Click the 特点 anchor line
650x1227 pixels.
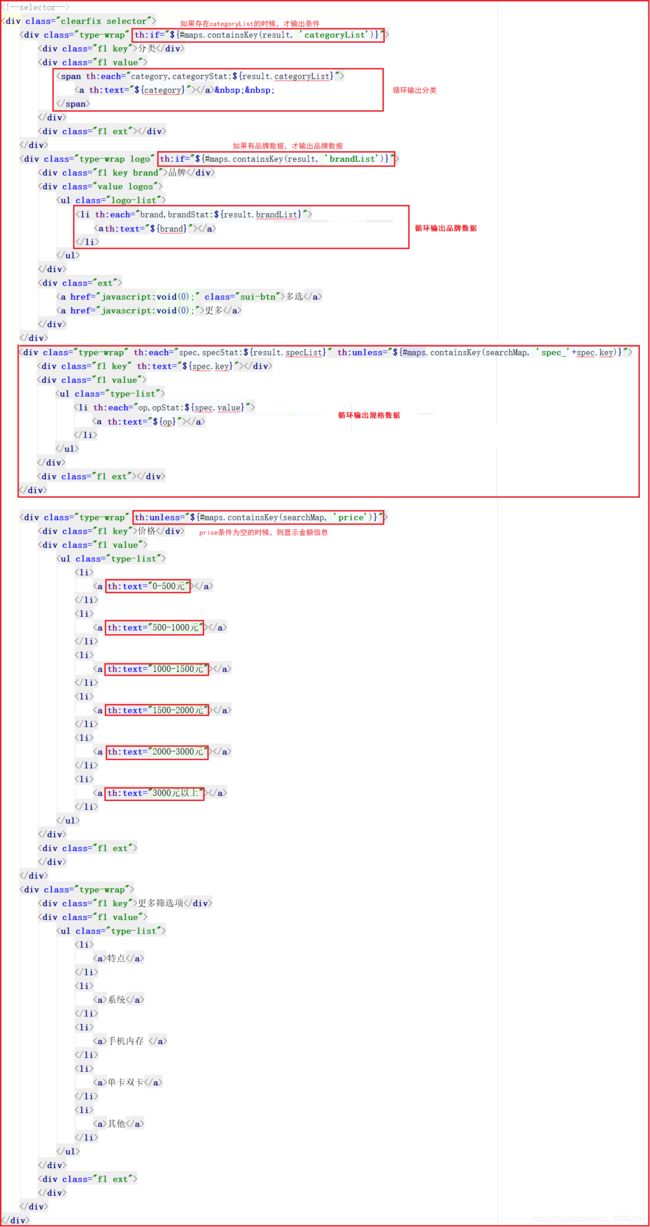119,958
